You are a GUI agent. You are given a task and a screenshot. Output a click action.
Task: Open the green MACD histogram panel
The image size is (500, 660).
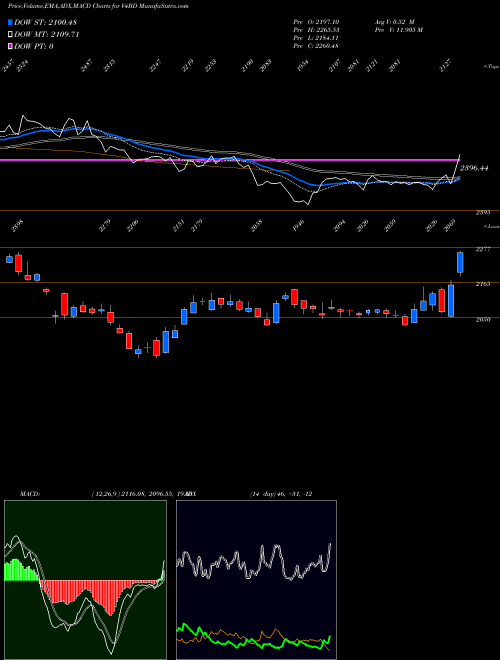(x=85, y=580)
